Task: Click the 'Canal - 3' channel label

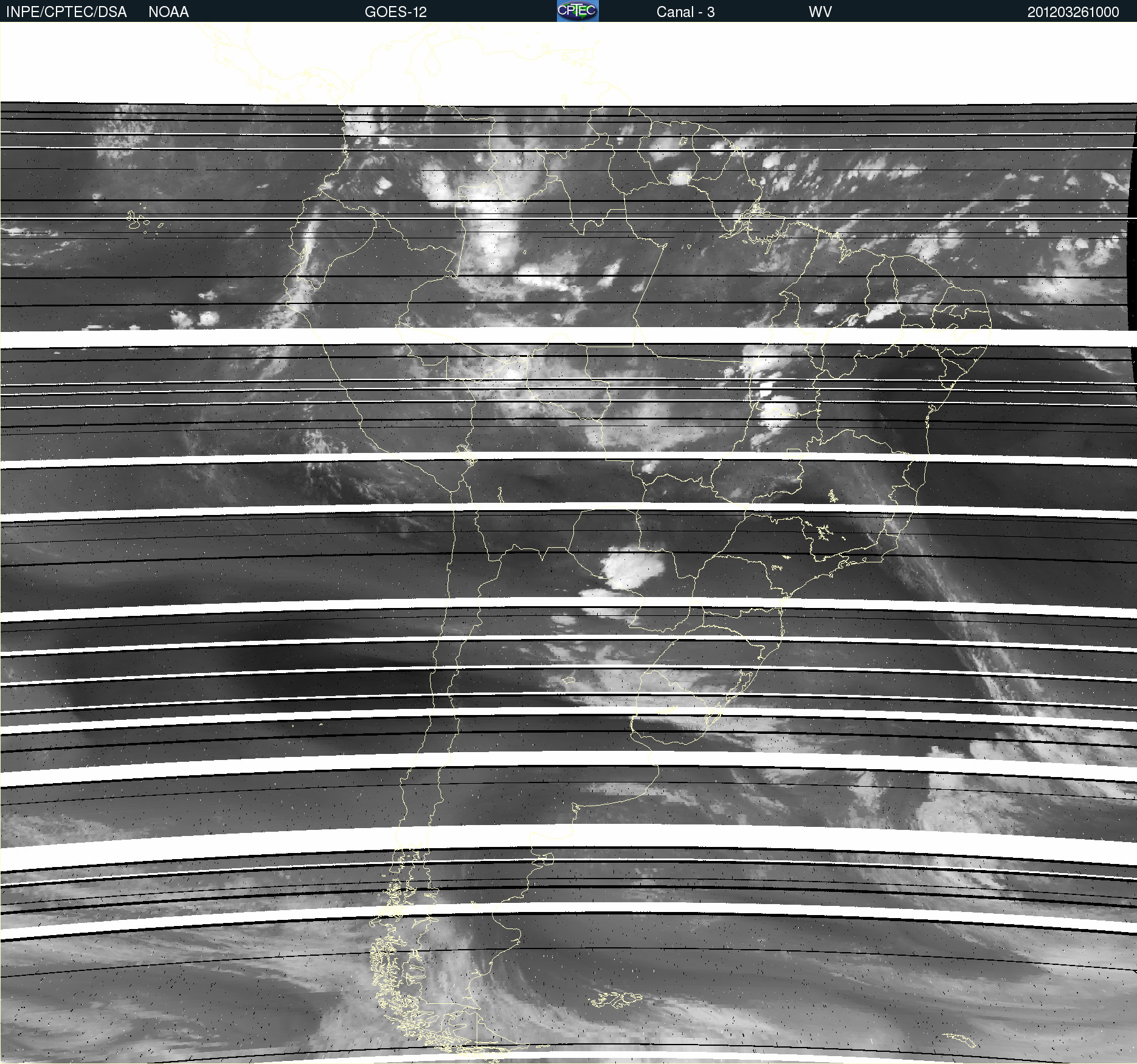Action: click(x=685, y=12)
